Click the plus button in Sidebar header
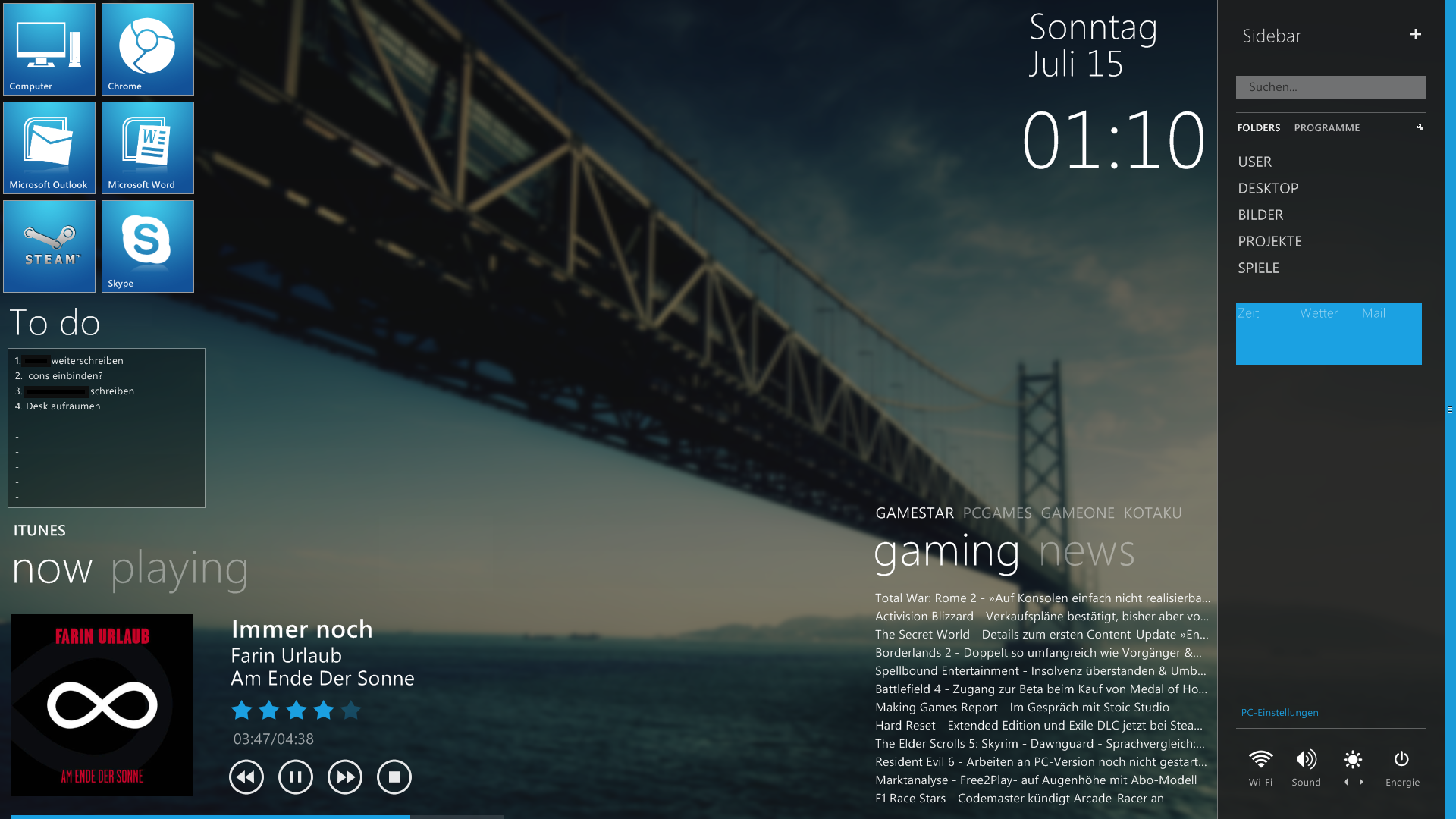The image size is (1456, 819). tap(1415, 35)
